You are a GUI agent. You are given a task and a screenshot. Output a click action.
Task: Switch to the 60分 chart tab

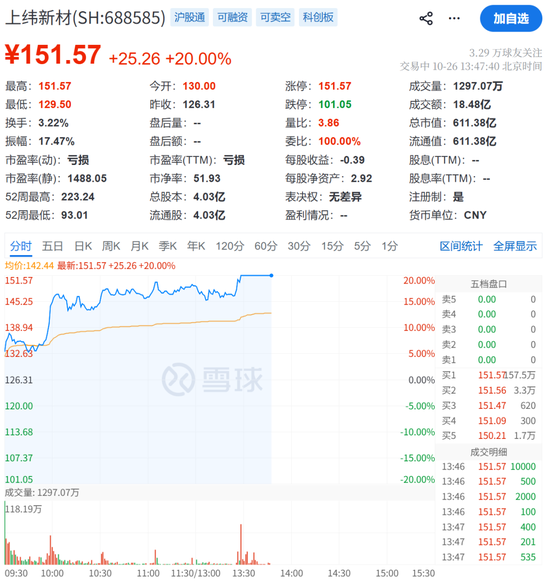click(x=266, y=246)
